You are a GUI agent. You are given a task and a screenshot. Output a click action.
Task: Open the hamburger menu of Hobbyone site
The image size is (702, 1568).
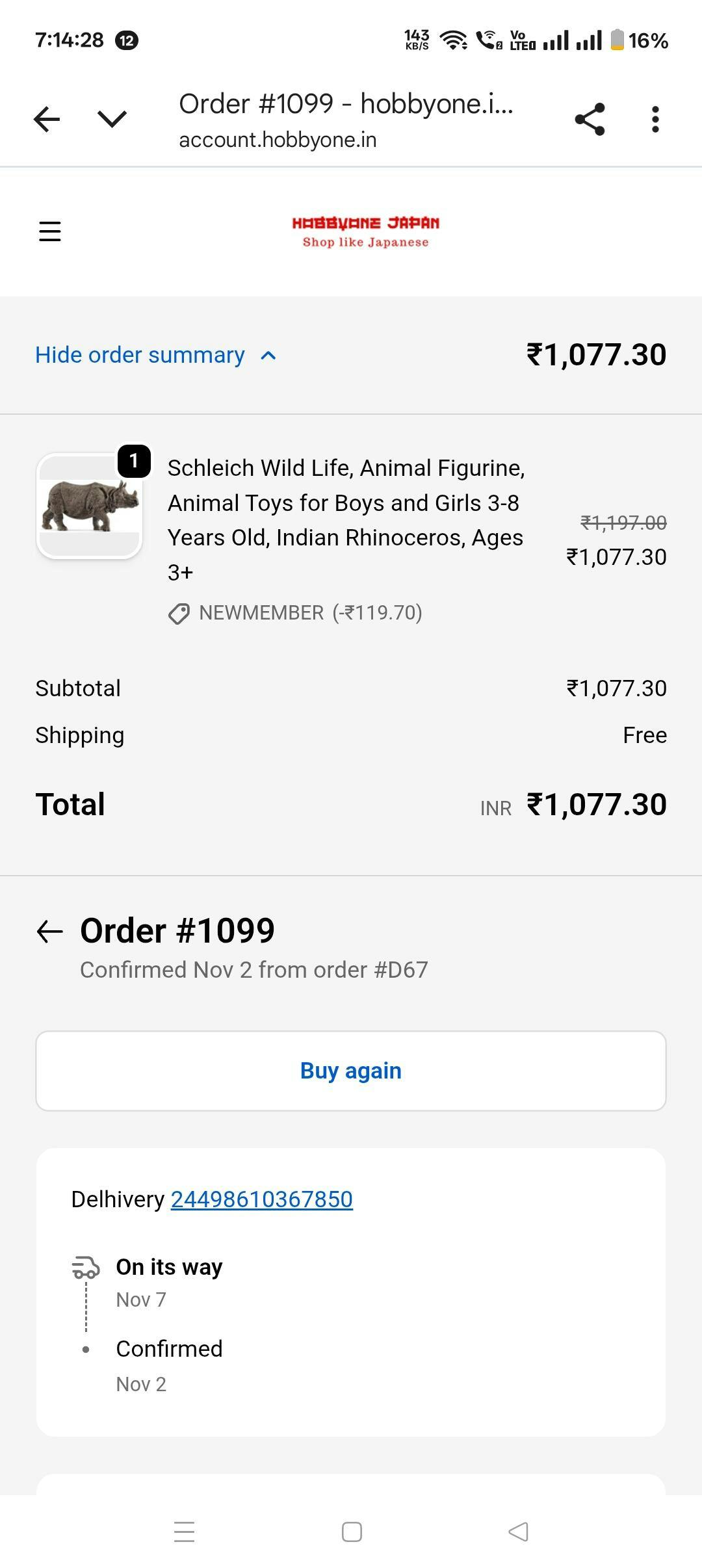50,231
